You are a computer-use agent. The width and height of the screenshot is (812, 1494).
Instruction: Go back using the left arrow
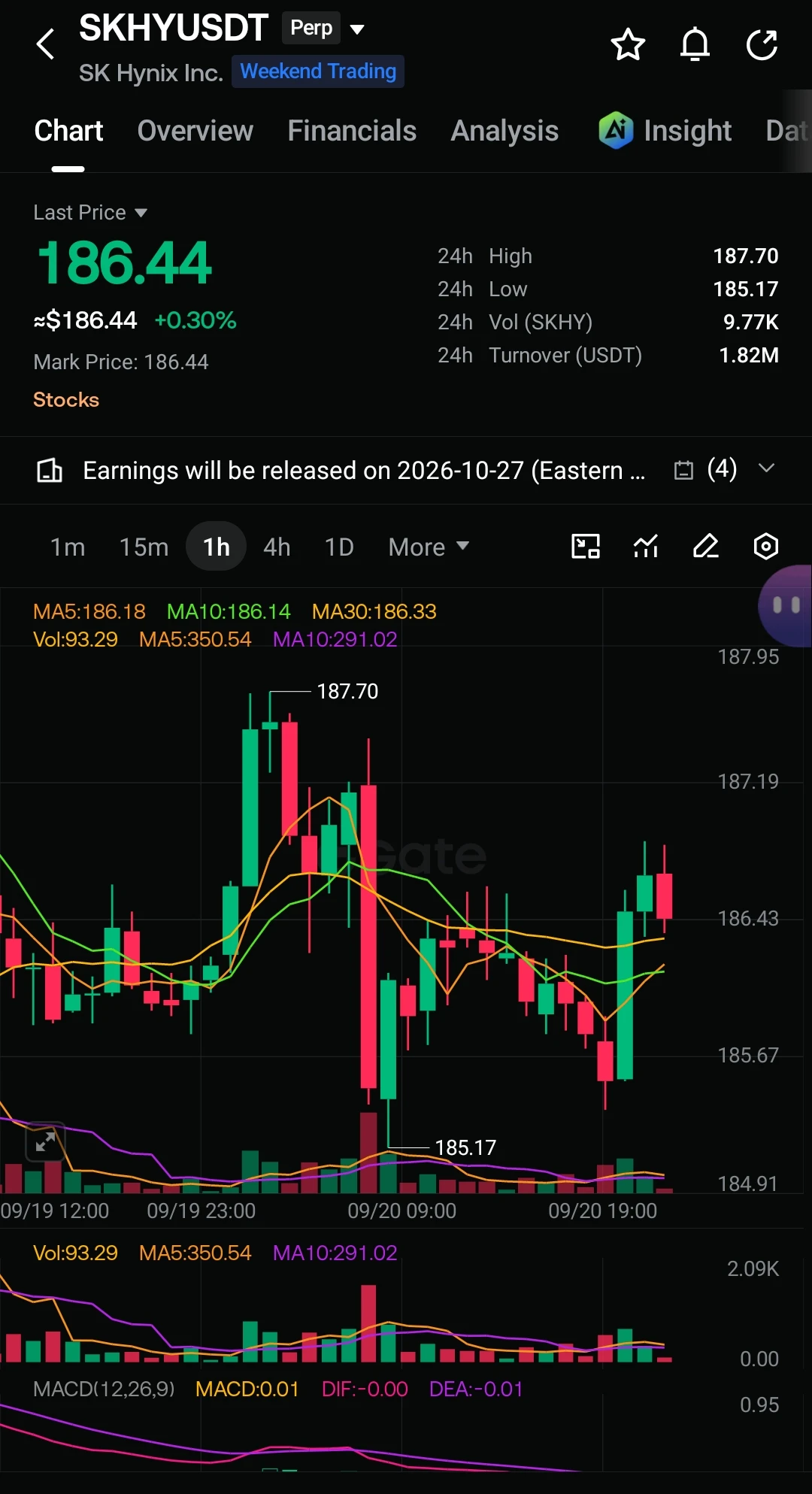[x=46, y=44]
